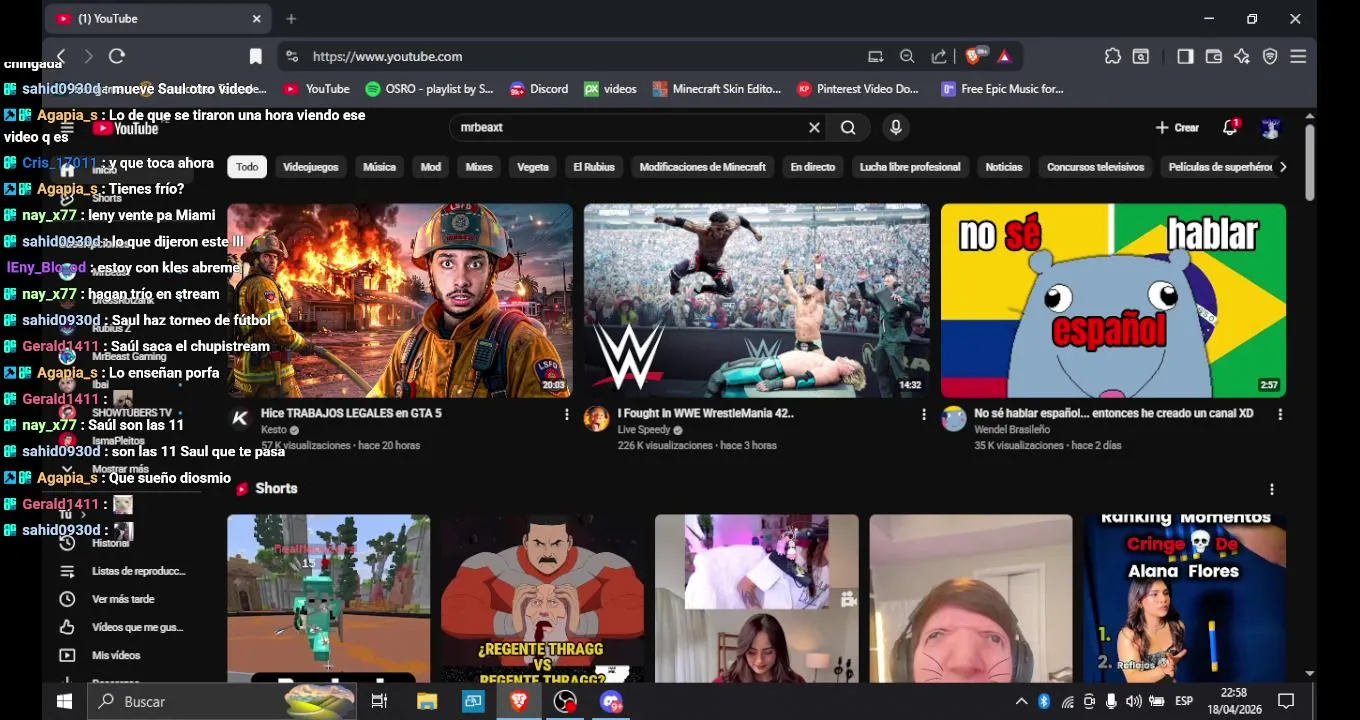This screenshot has width=1360, height=720.
Task: Open YouTube notifications bell
Action: pos(1230,127)
